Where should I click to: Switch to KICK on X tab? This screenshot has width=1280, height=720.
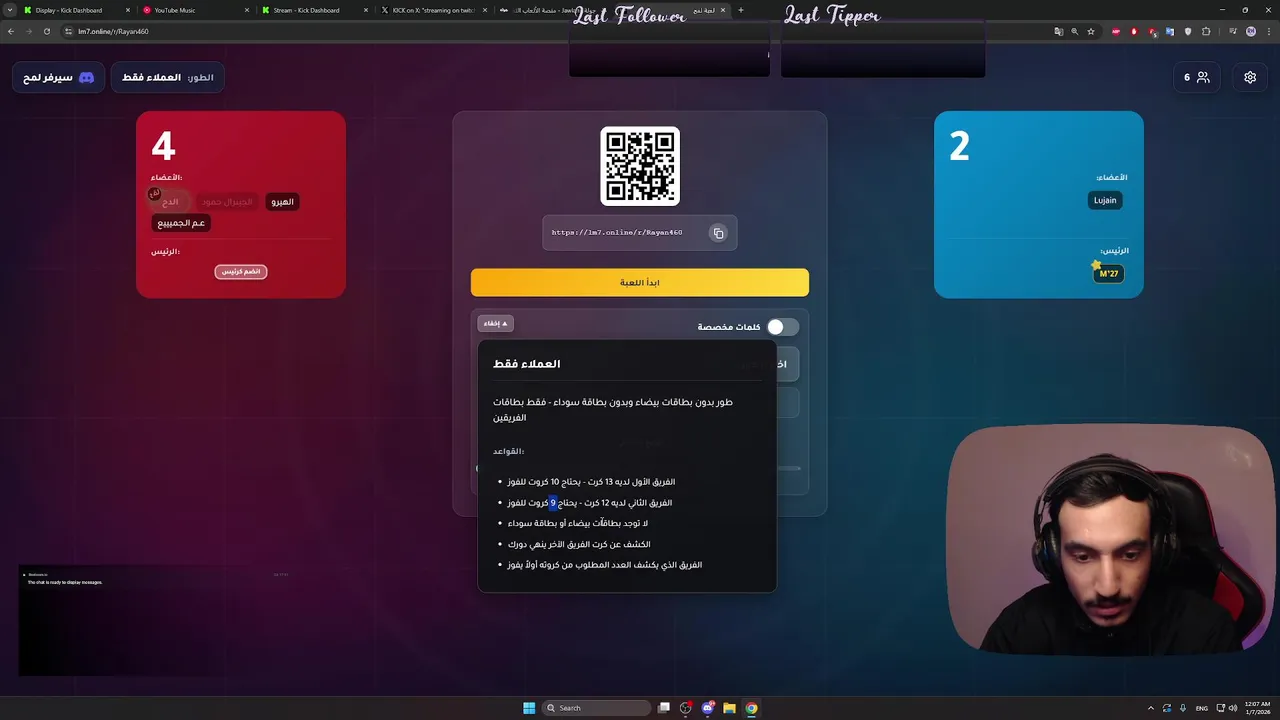434,10
